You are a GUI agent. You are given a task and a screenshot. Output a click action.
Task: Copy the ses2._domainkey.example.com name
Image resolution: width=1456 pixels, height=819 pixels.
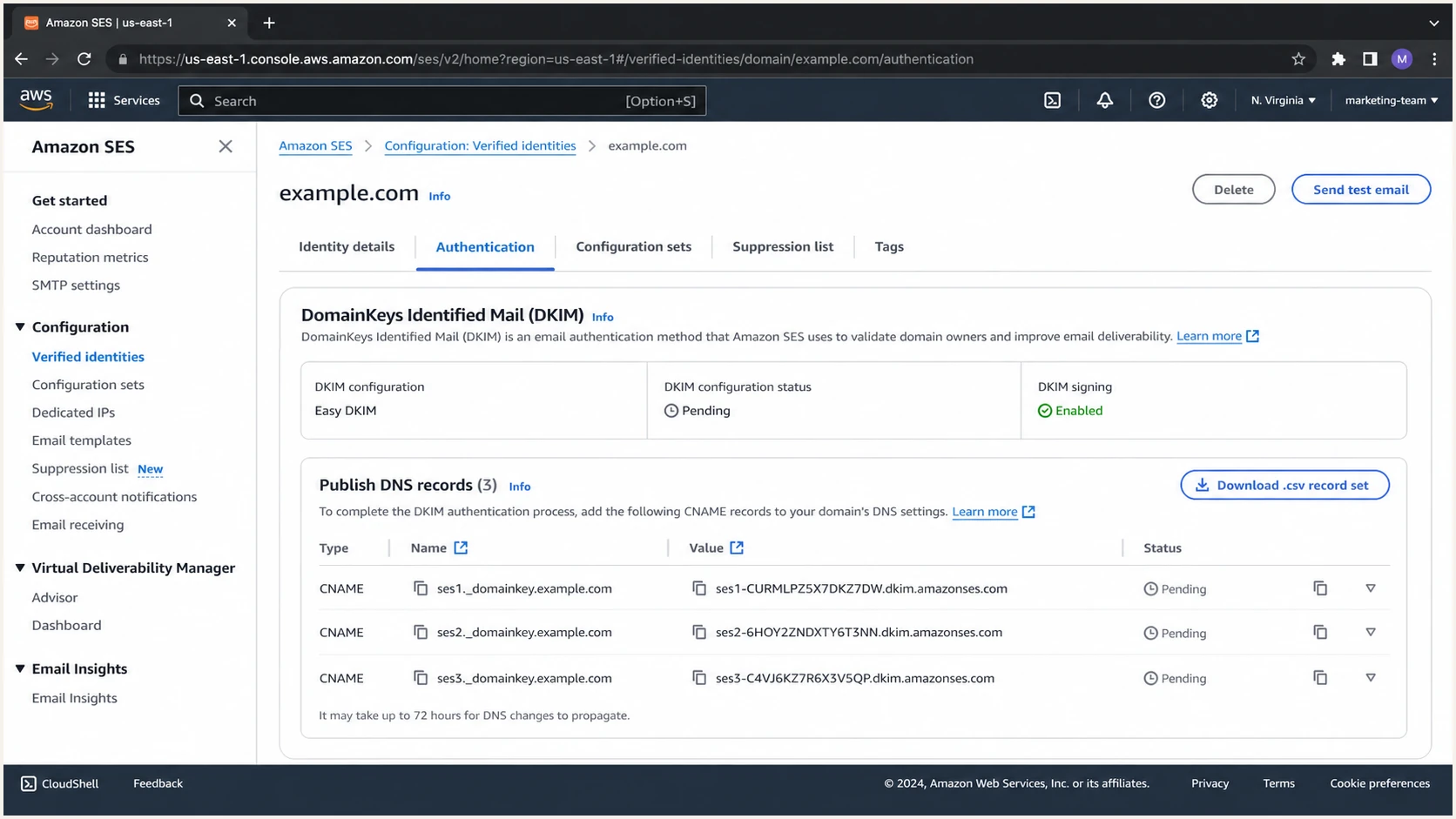421,632
